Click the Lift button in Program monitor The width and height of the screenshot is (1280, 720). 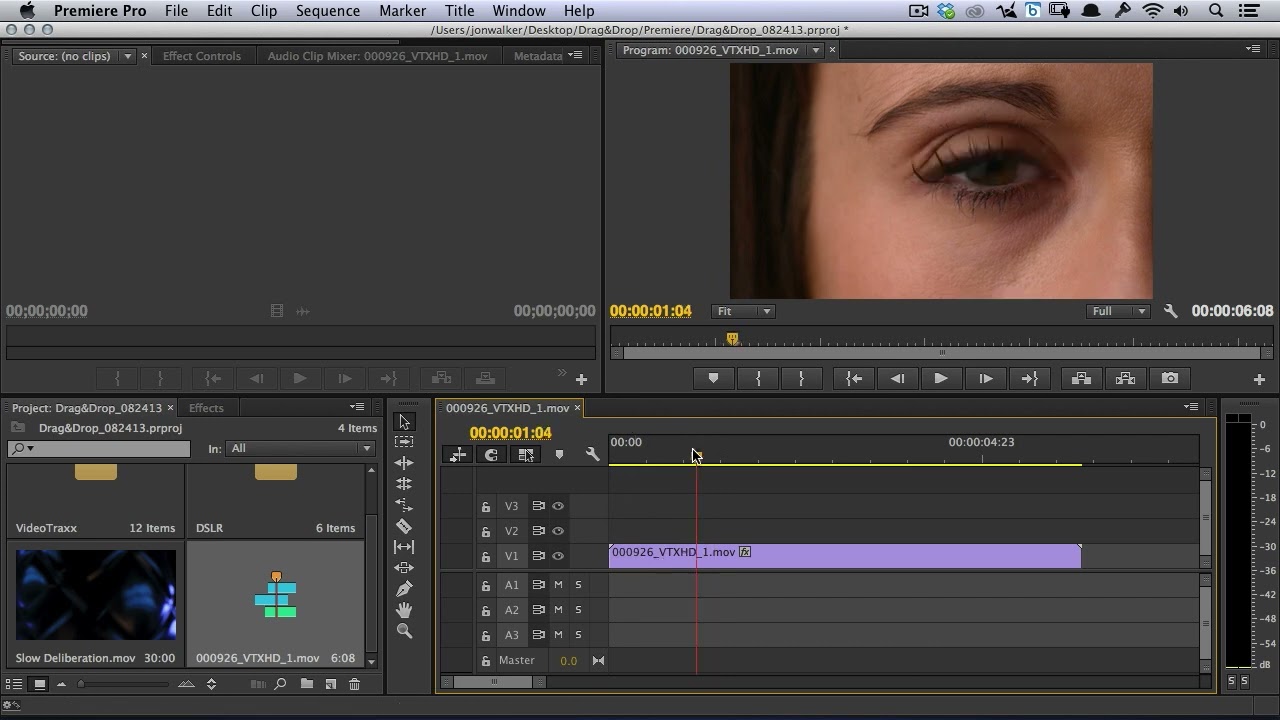pyautogui.click(x=1081, y=378)
